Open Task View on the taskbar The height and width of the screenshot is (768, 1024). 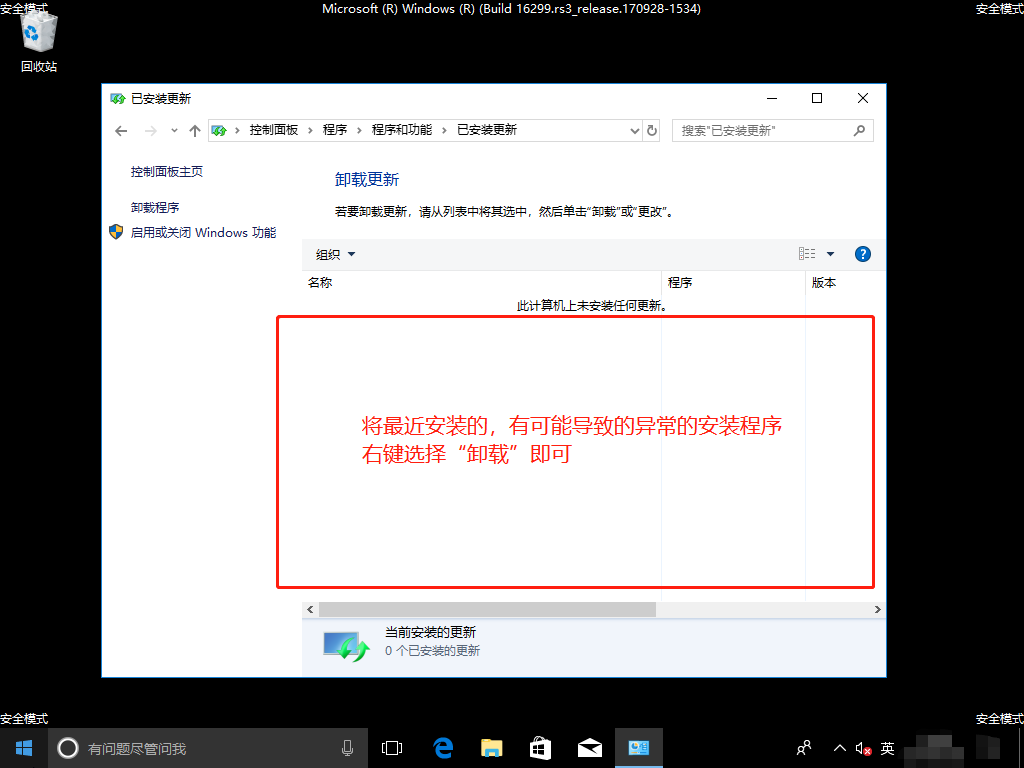(392, 748)
